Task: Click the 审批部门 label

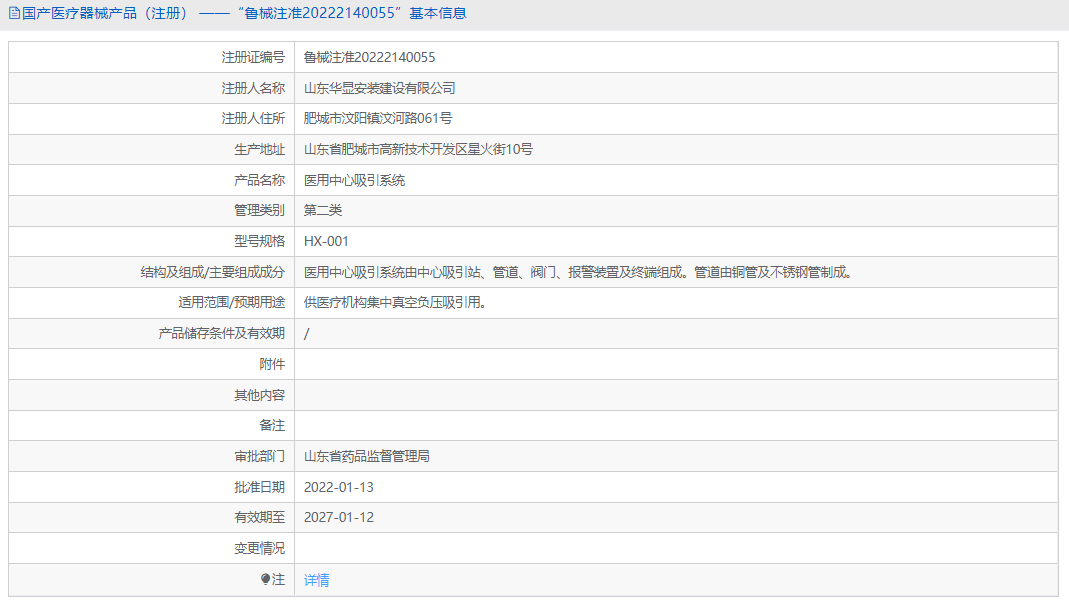Action: pyautogui.click(x=259, y=456)
